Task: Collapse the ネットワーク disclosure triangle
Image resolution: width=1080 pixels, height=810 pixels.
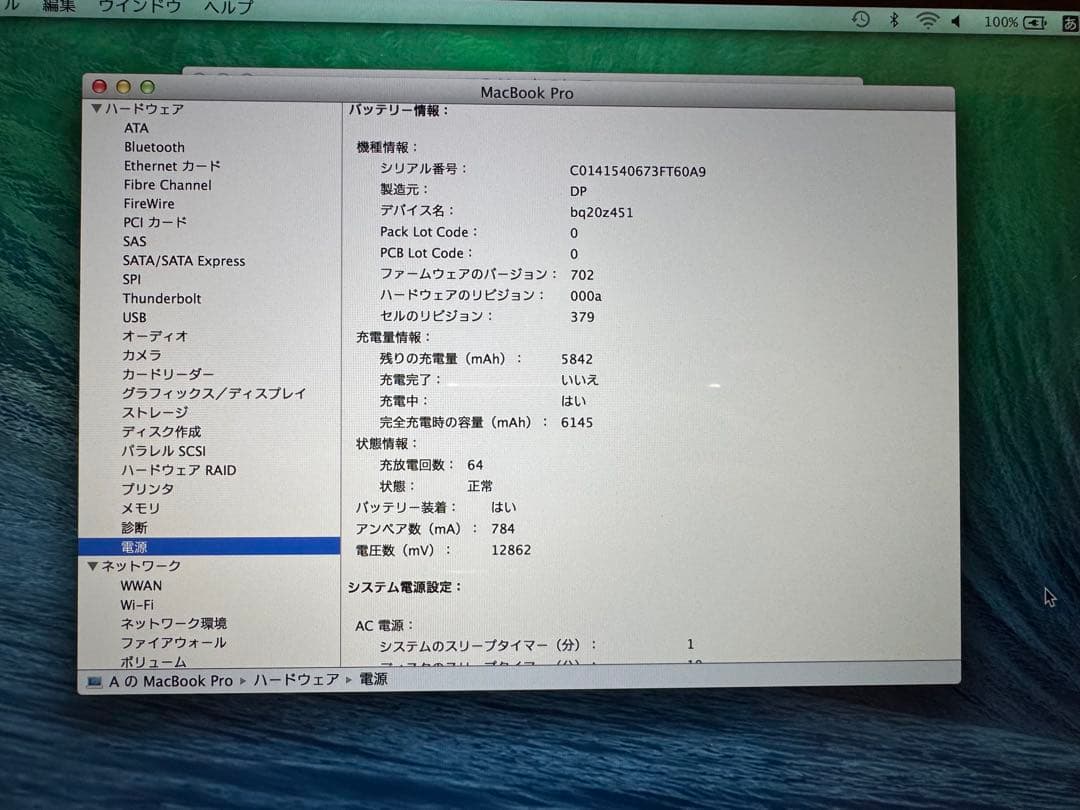Action: [93, 565]
